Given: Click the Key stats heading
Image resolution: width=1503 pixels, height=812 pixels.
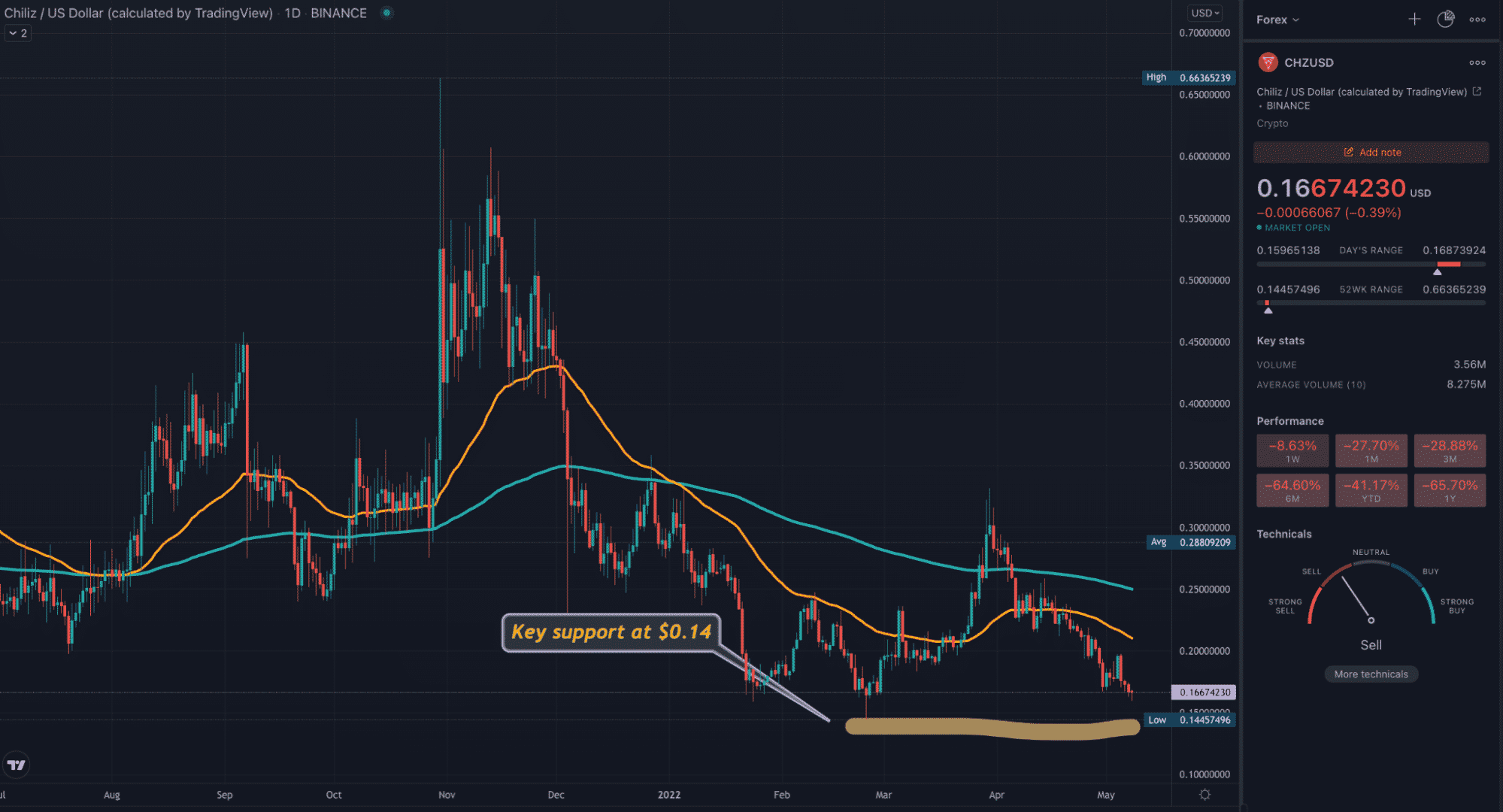Looking at the screenshot, I should click(x=1280, y=341).
